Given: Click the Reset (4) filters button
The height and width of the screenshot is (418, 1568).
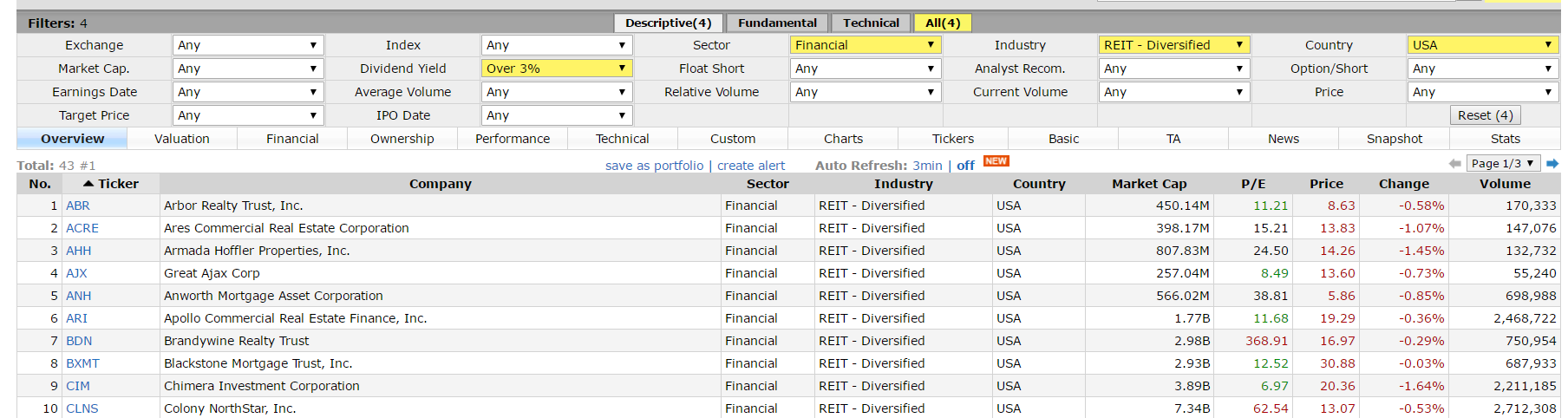Looking at the screenshot, I should click(x=1485, y=115).
